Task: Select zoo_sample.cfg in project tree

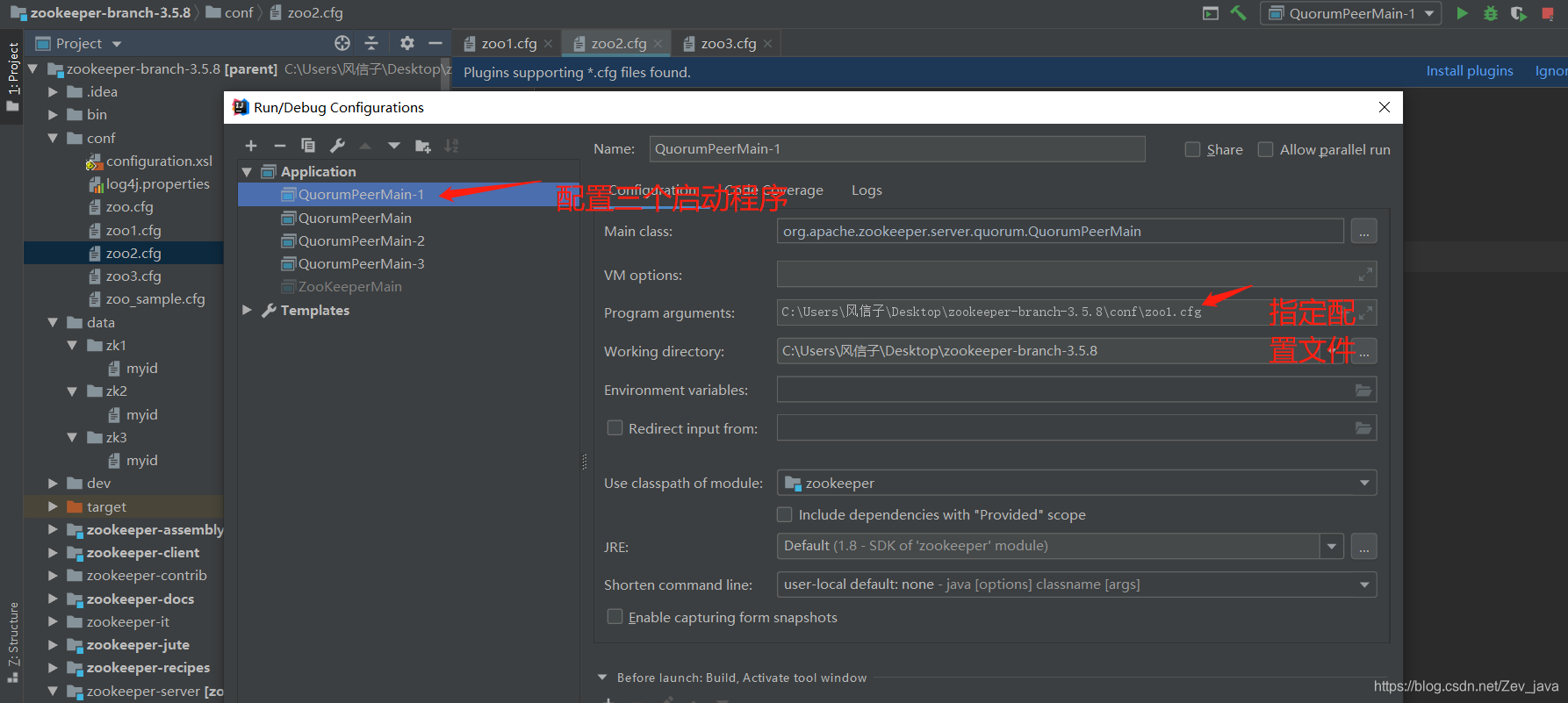Action: (155, 299)
